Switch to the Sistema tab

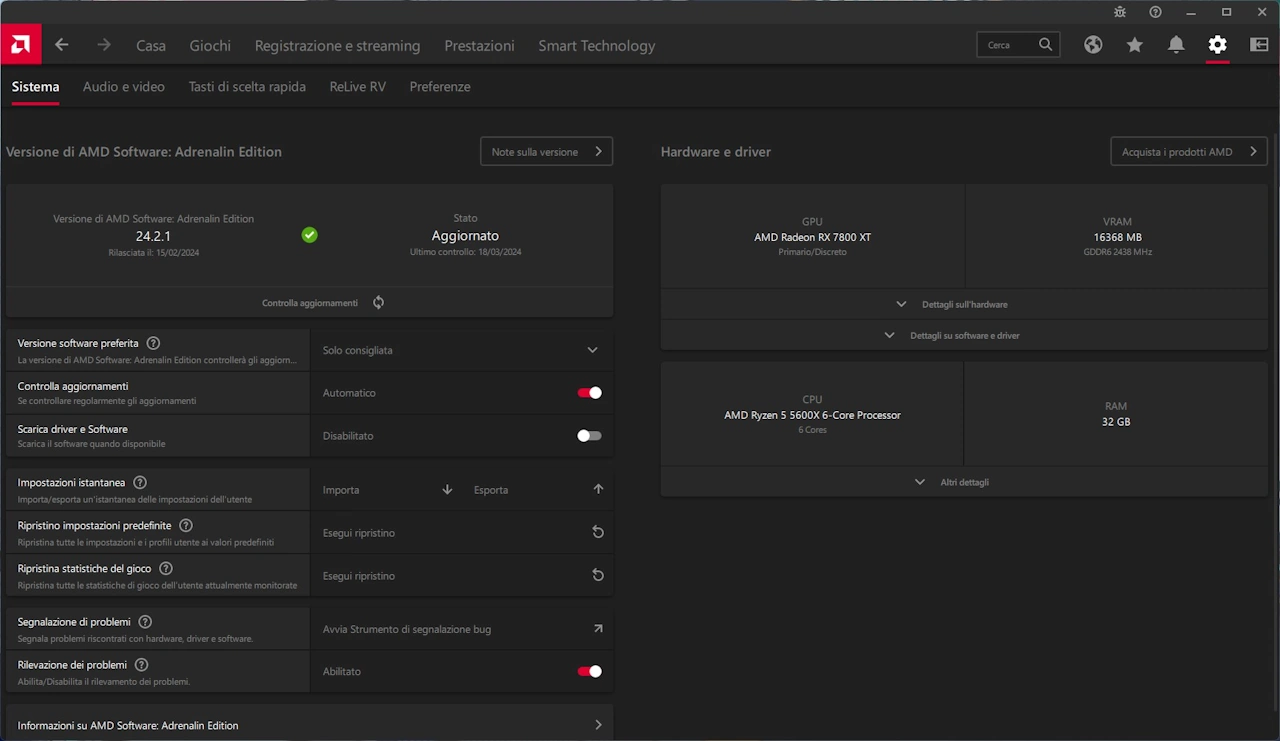point(35,87)
